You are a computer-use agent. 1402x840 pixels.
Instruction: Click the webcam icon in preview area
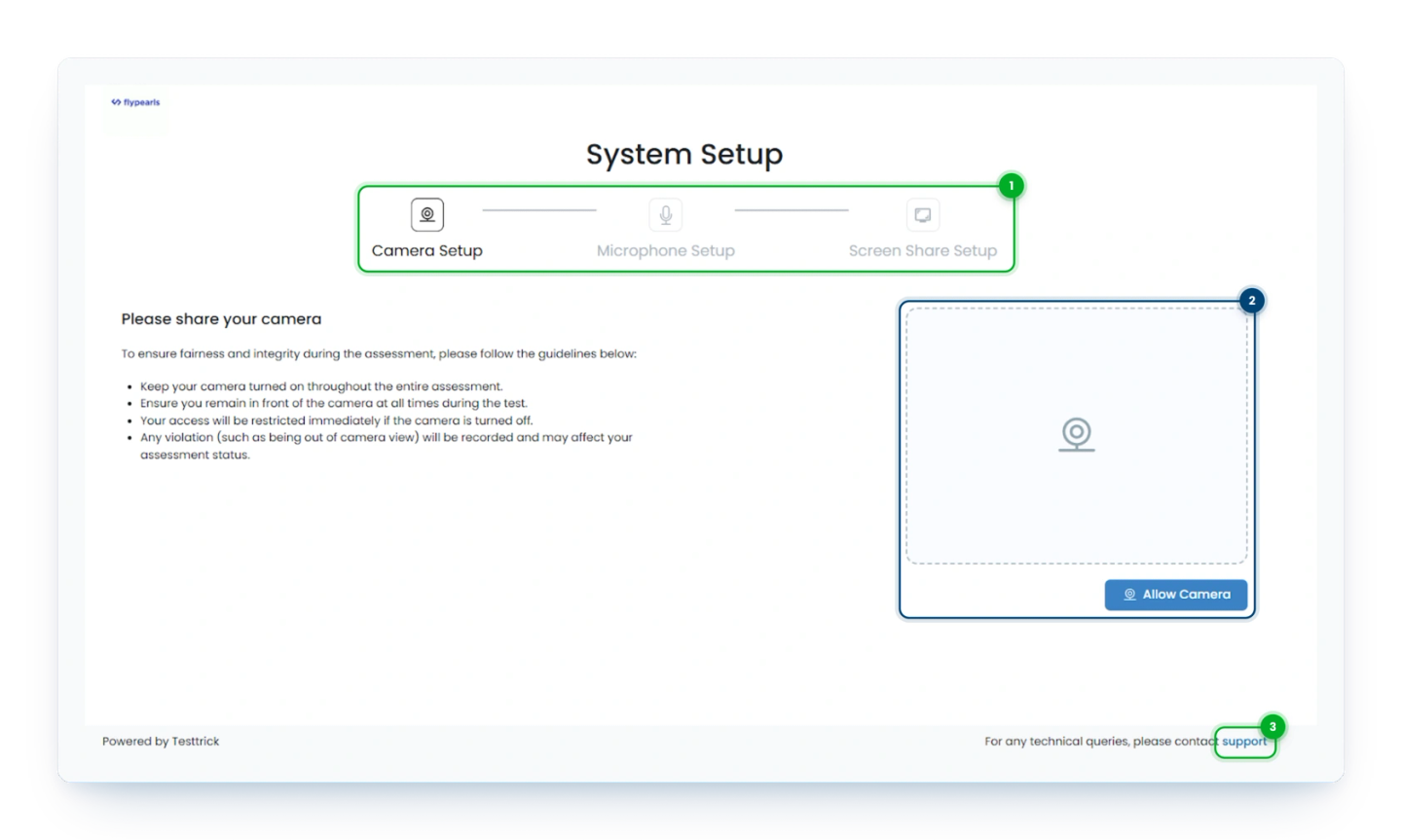pyautogui.click(x=1076, y=434)
